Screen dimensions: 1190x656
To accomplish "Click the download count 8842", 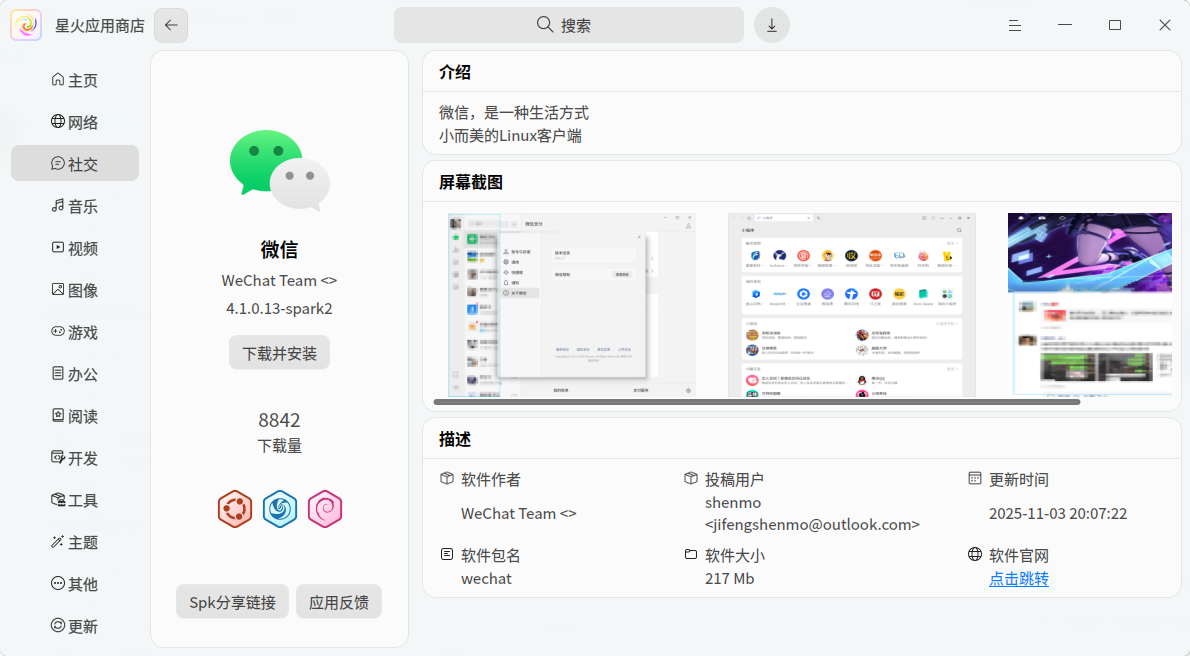I will [x=279, y=421].
